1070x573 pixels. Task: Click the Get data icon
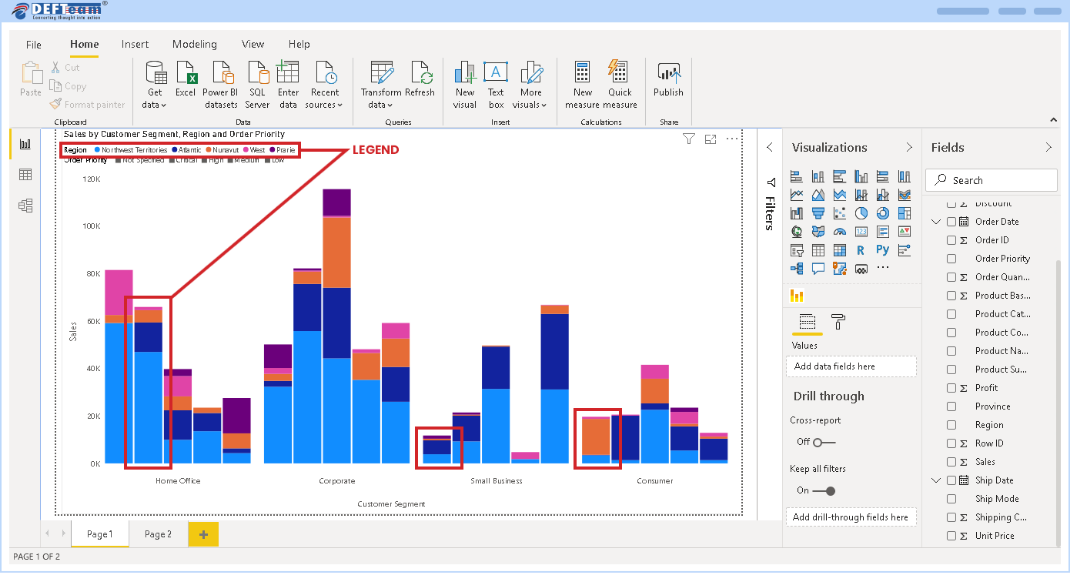[x=155, y=74]
